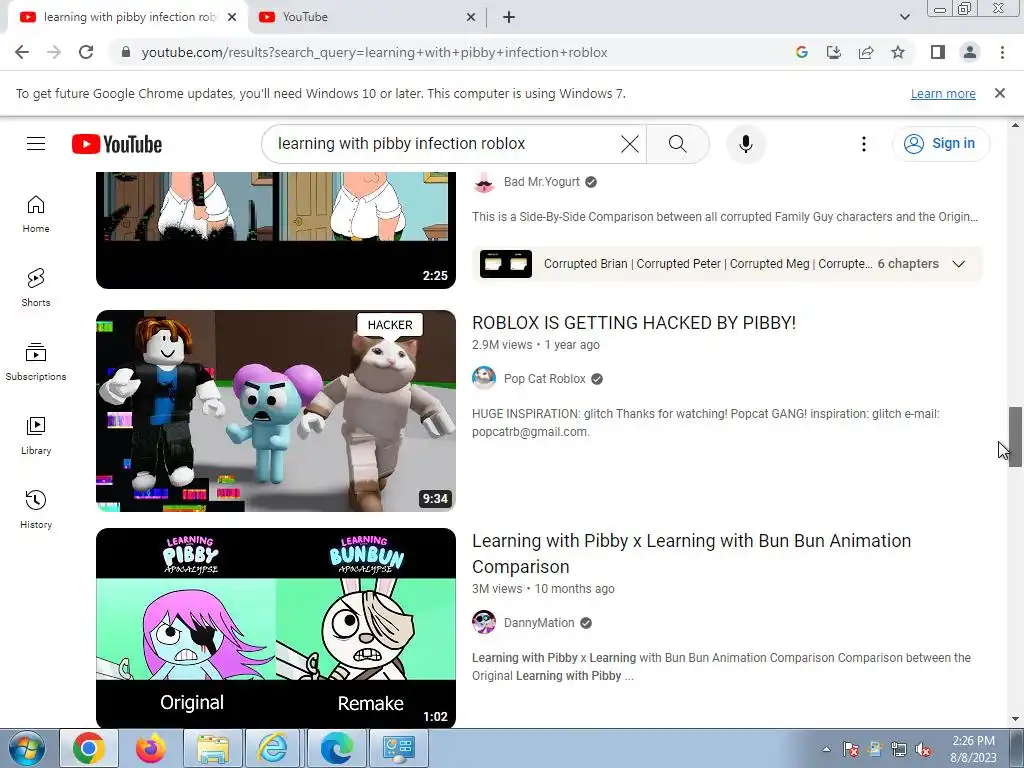
Task: Show hidden system tray icons
Action: tap(826, 749)
